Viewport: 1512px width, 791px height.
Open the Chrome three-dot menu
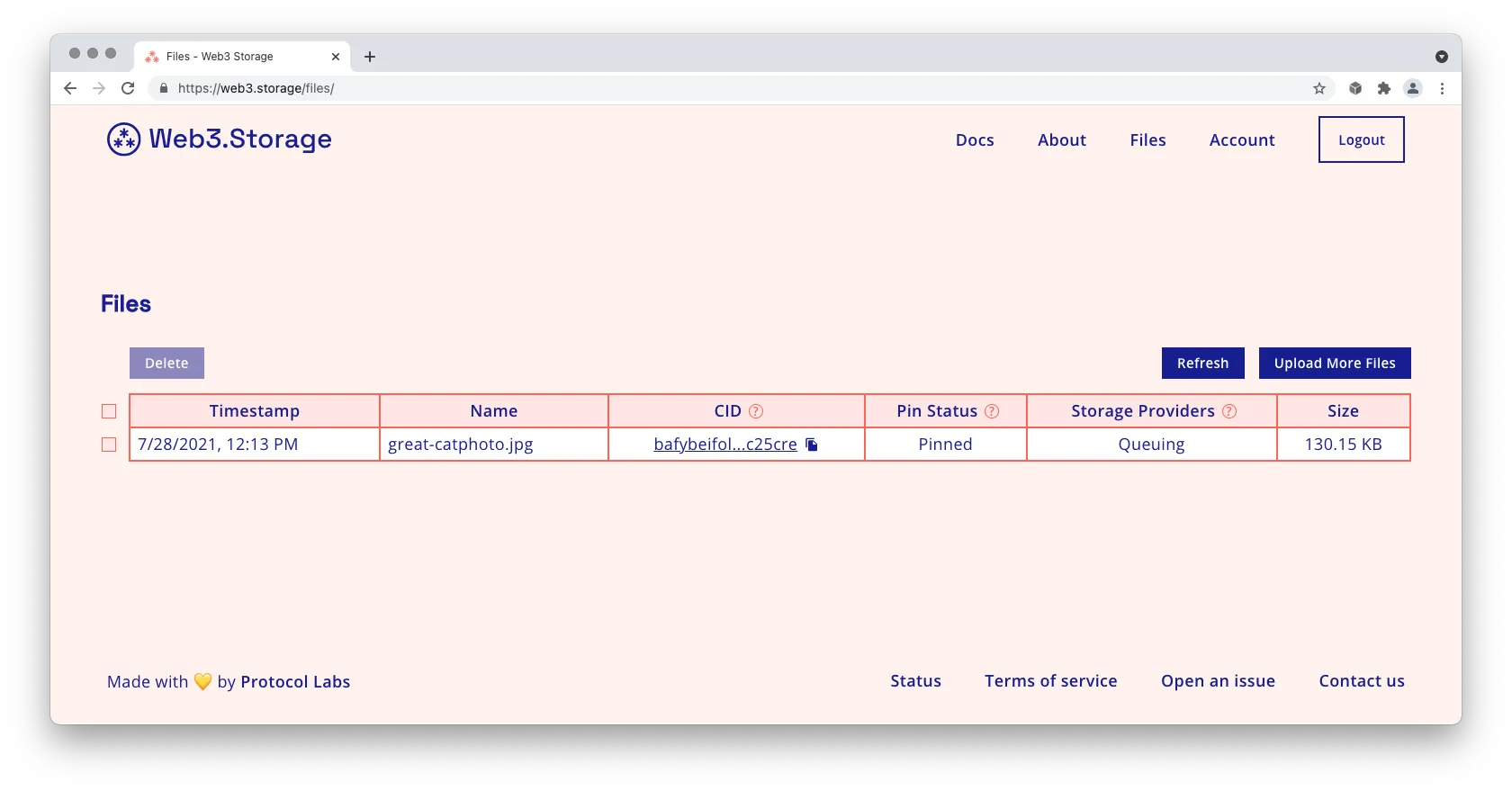pyautogui.click(x=1442, y=88)
